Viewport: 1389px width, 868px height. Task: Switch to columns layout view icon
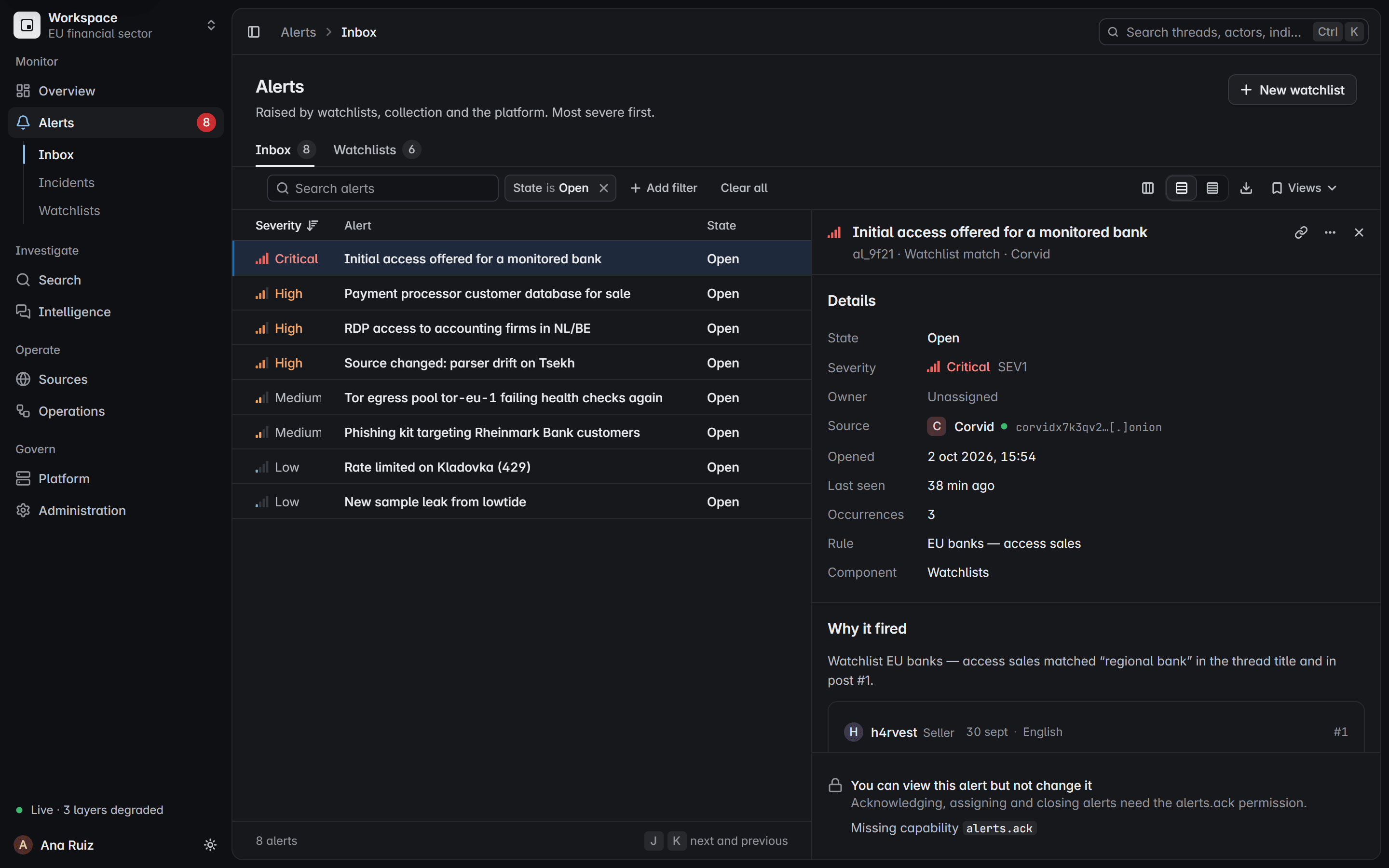tap(1147, 188)
